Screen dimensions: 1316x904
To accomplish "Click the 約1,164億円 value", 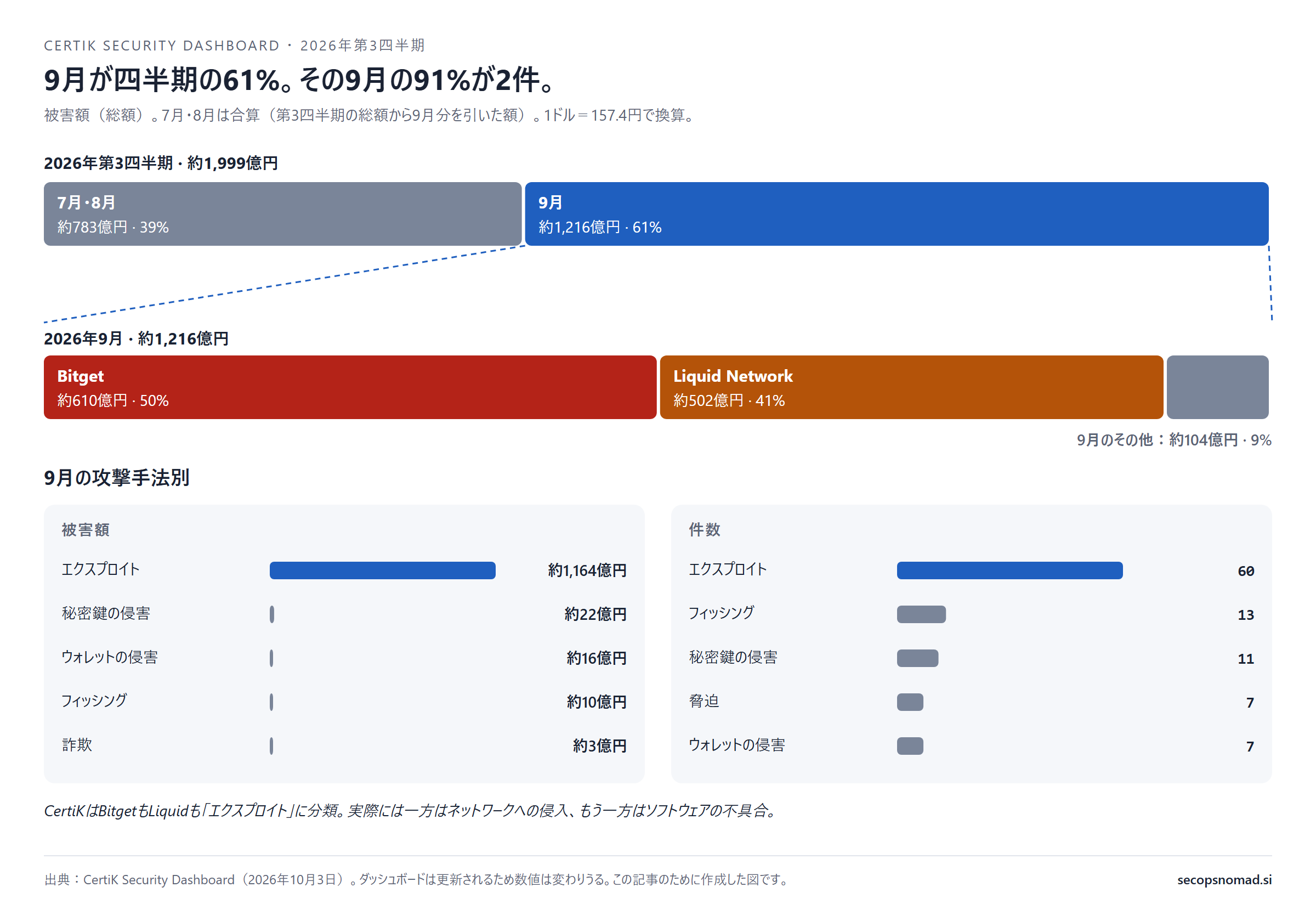I will coord(587,570).
